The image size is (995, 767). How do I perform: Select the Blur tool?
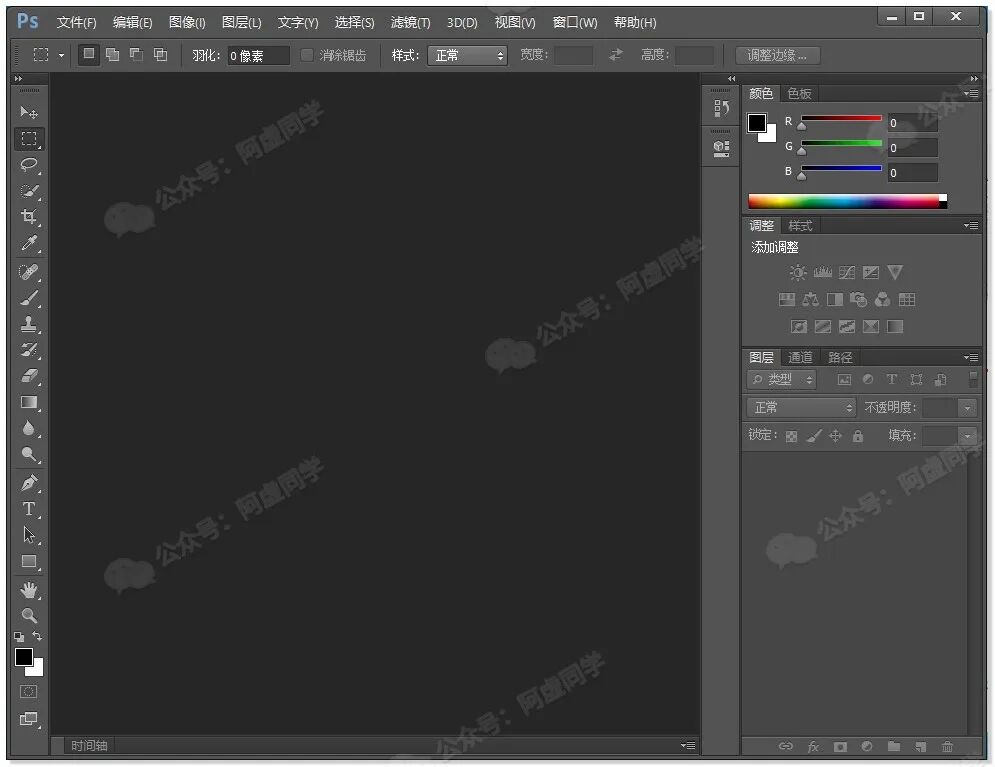29,428
